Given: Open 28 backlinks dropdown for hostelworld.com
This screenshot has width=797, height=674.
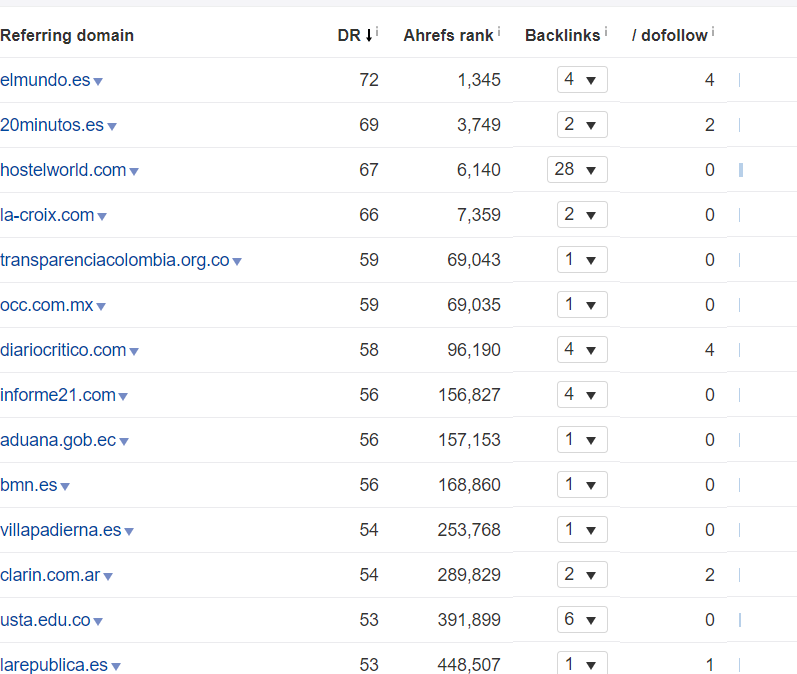Looking at the screenshot, I should 577,170.
